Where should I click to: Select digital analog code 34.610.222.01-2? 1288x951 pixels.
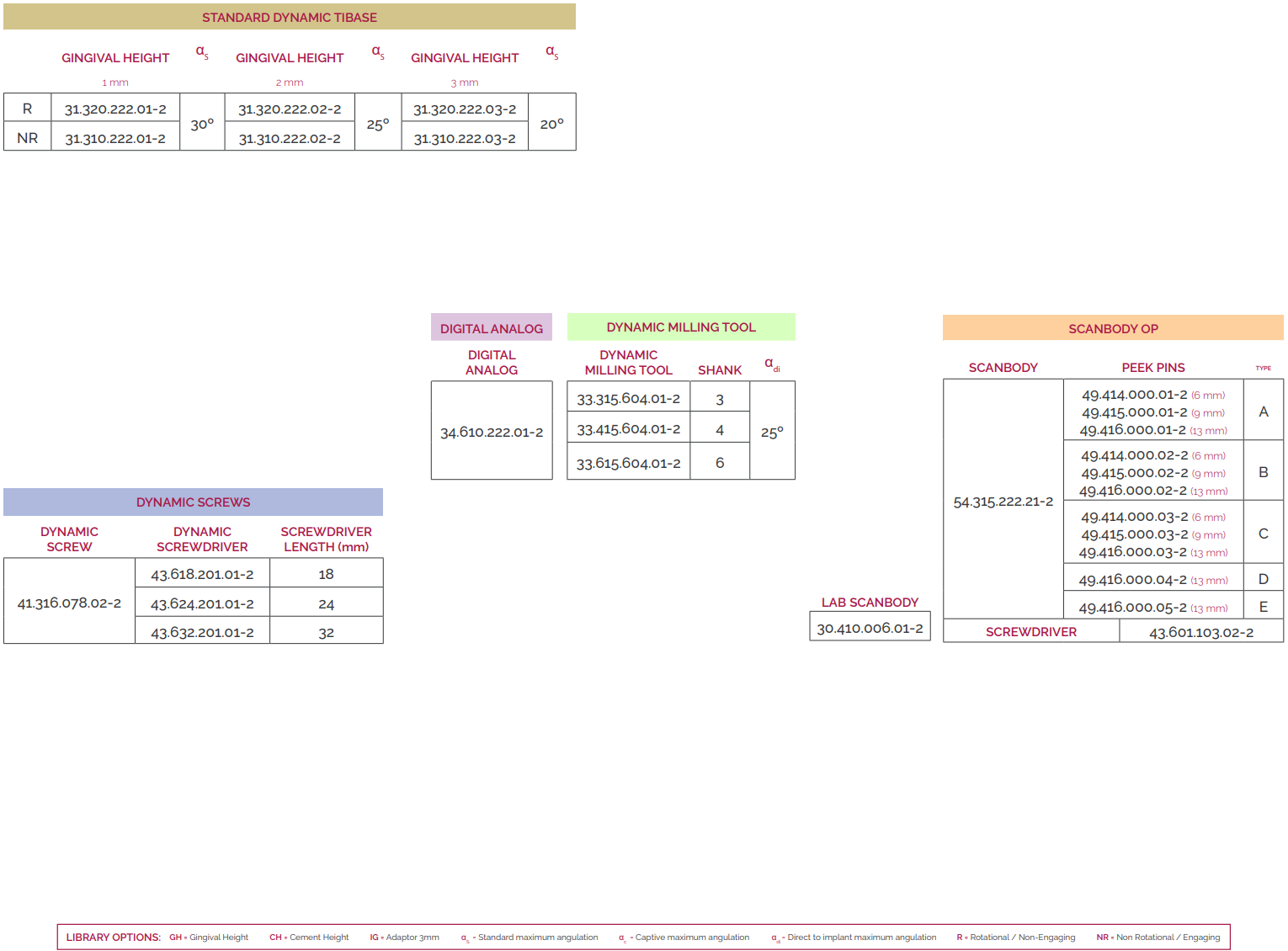492,432
